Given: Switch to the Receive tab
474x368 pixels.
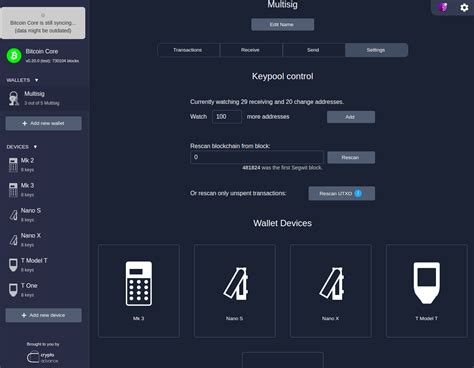Looking at the screenshot, I should [251, 50].
